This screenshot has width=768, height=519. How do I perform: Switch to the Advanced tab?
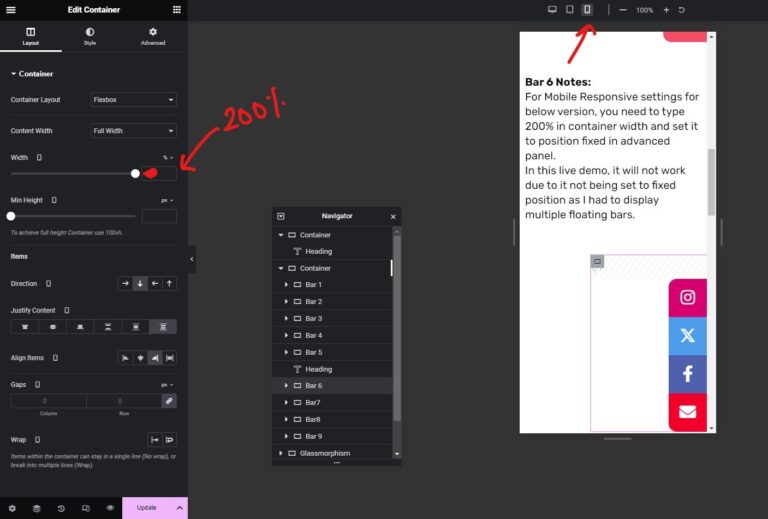click(x=152, y=37)
